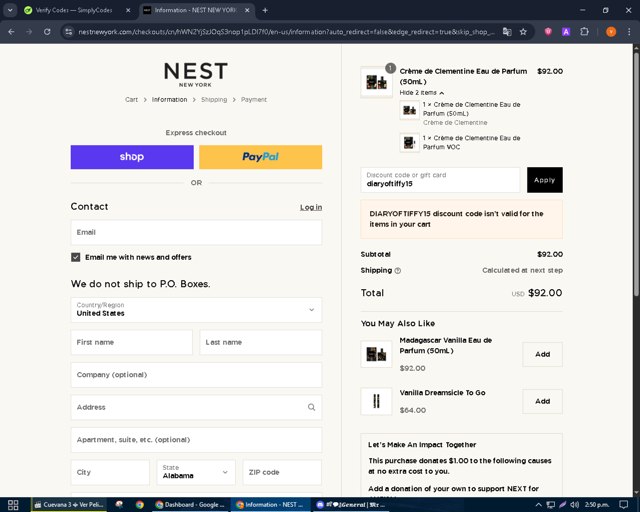The width and height of the screenshot is (640, 512).
Task: Pay with PayPal express checkout
Action: [x=260, y=157]
